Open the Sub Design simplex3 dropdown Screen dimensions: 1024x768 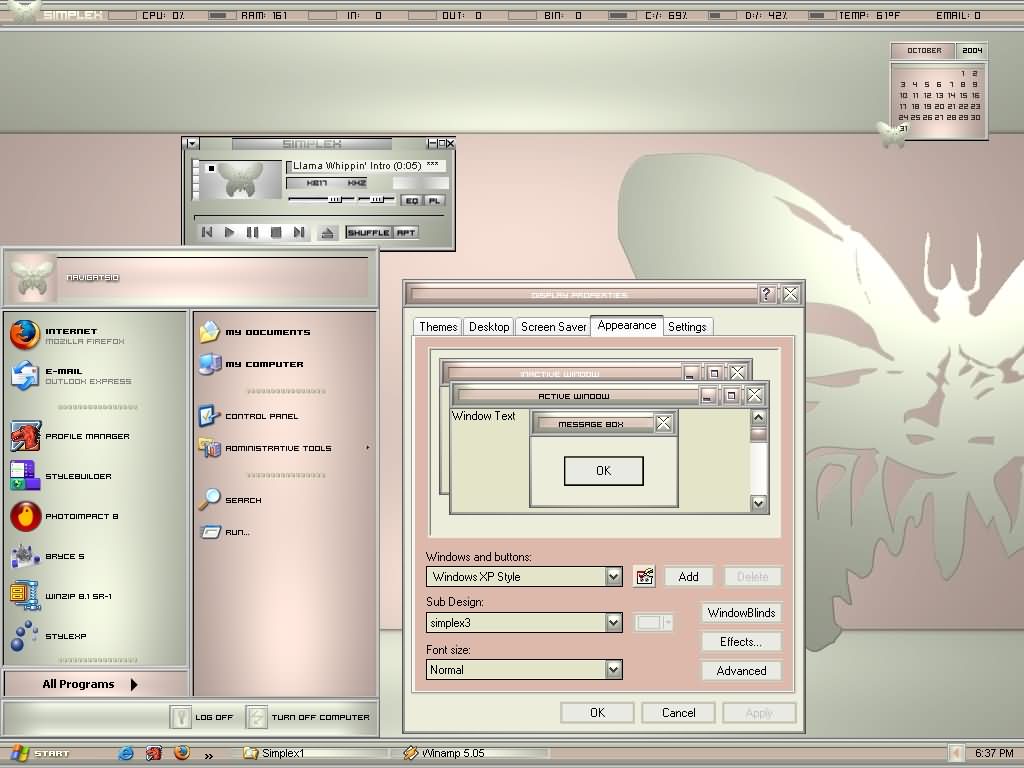click(x=613, y=622)
